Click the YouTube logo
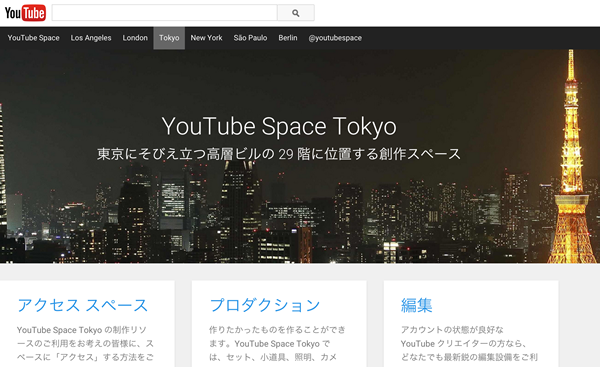Image resolution: width=600 pixels, height=367 pixels. (25, 13)
